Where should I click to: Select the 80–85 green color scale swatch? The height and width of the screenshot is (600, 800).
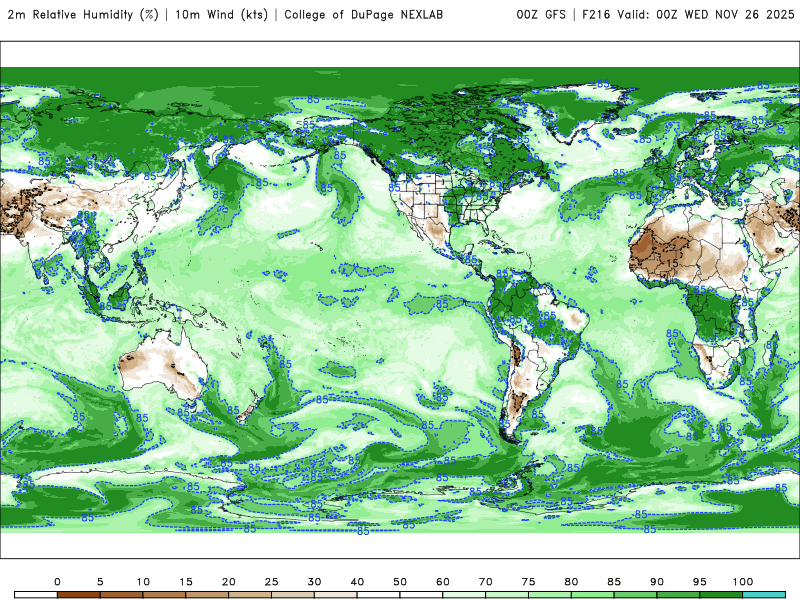593,595
